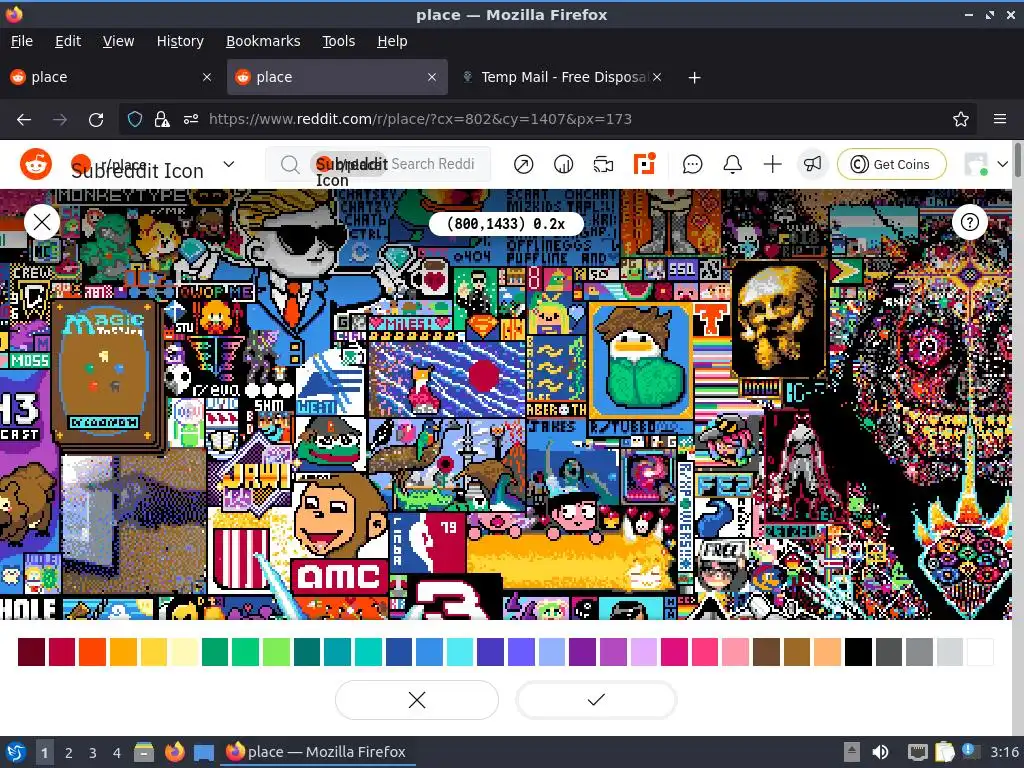Open the notifications bell
Image resolution: width=1024 pixels, height=768 pixels.
pyautogui.click(x=733, y=165)
